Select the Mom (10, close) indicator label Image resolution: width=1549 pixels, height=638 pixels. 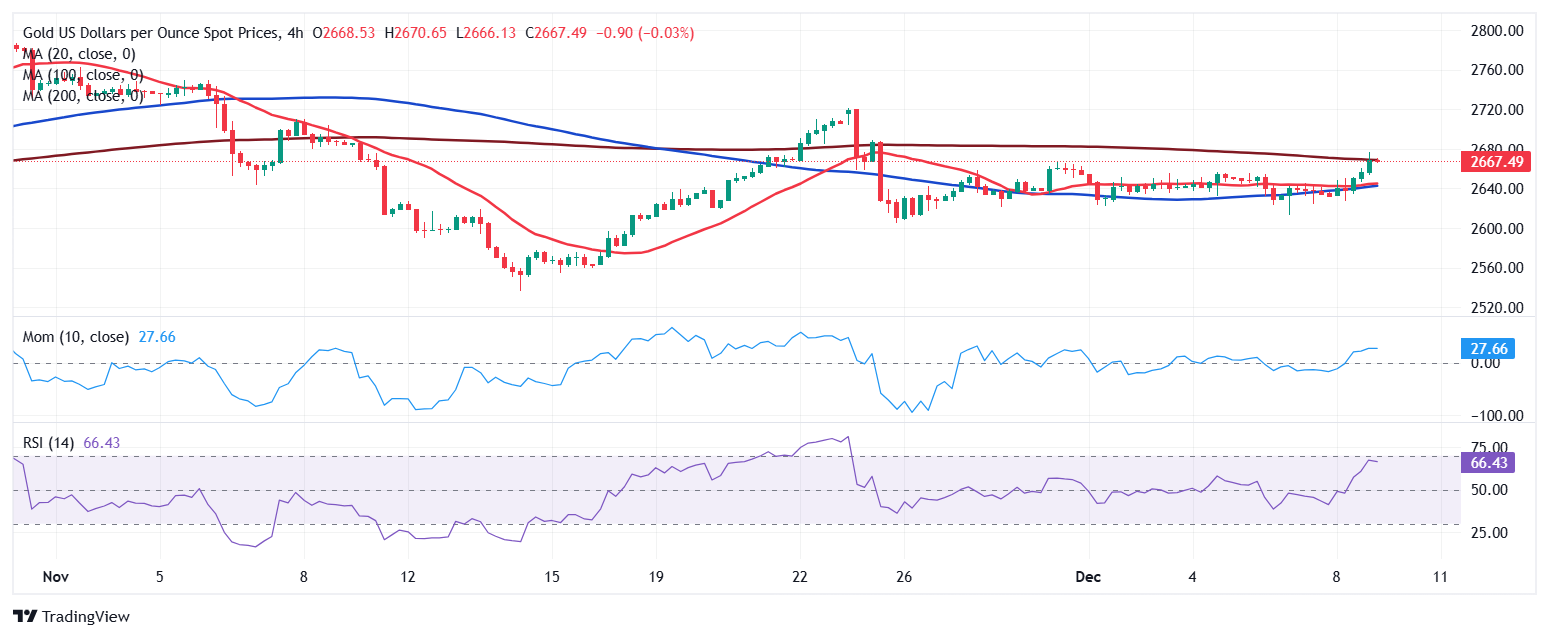pyautogui.click(x=76, y=337)
